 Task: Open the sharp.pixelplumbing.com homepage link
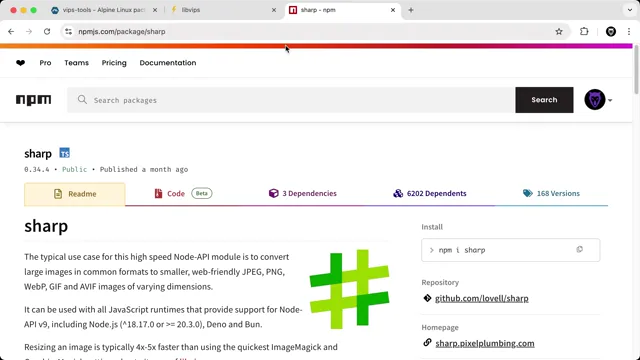pos(485,343)
